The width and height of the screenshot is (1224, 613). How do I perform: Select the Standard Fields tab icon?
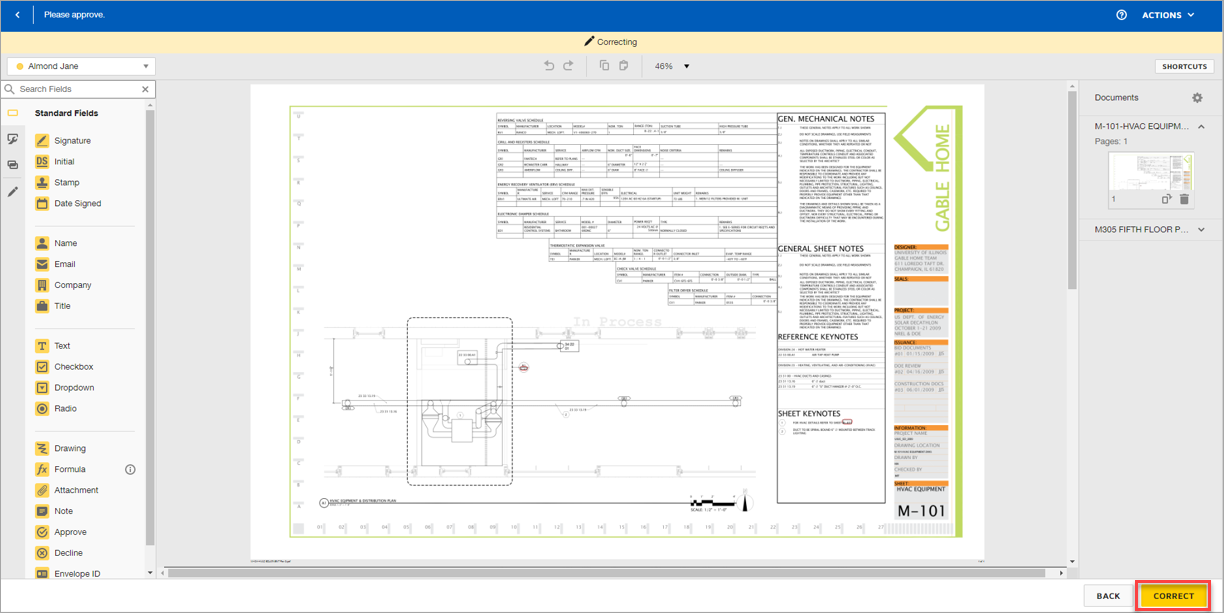coord(13,114)
